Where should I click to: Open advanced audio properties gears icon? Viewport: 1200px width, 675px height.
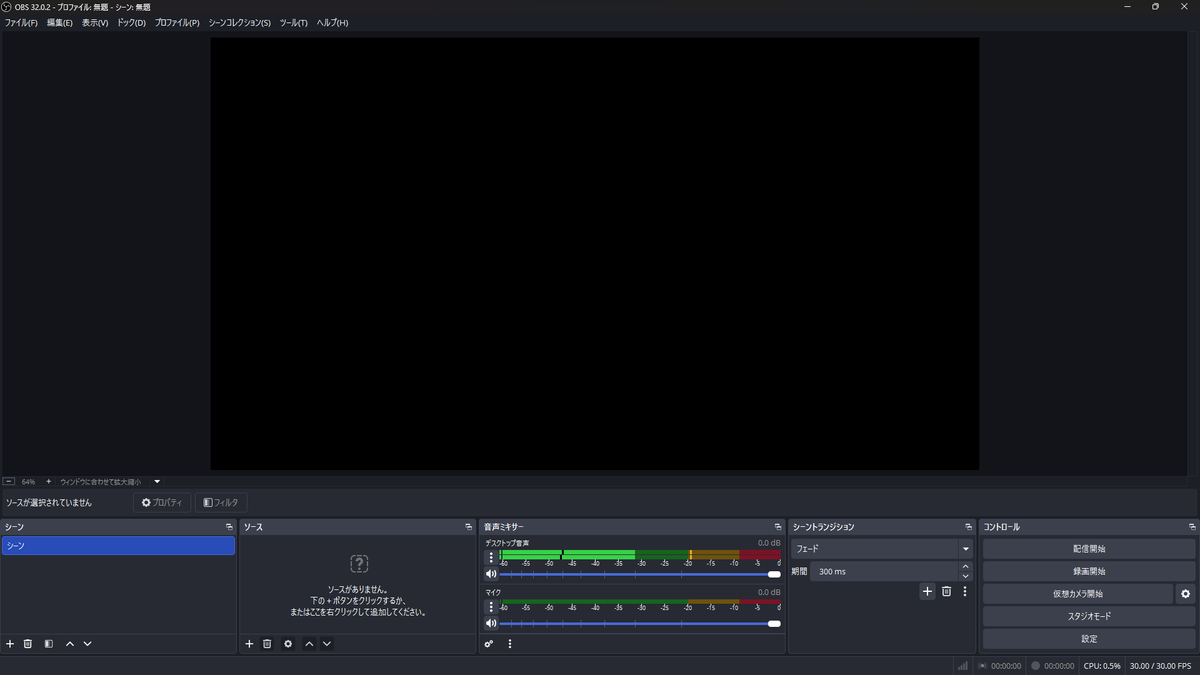489,644
